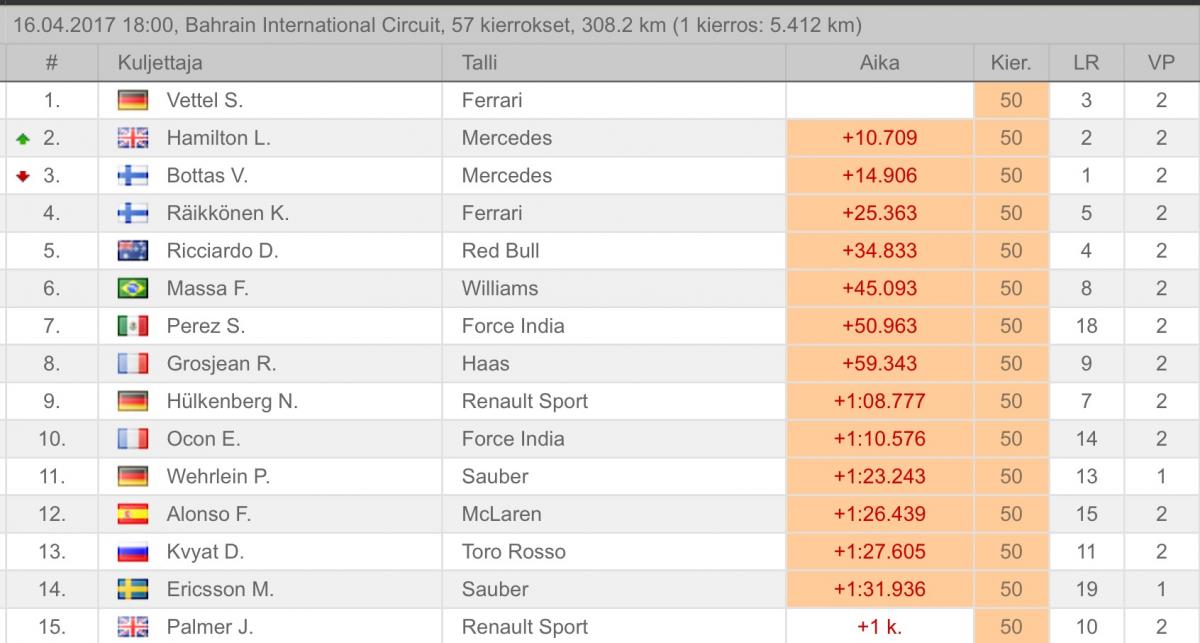
Task: Click the Brazilian flag beside Massa F.
Action: tap(132, 289)
